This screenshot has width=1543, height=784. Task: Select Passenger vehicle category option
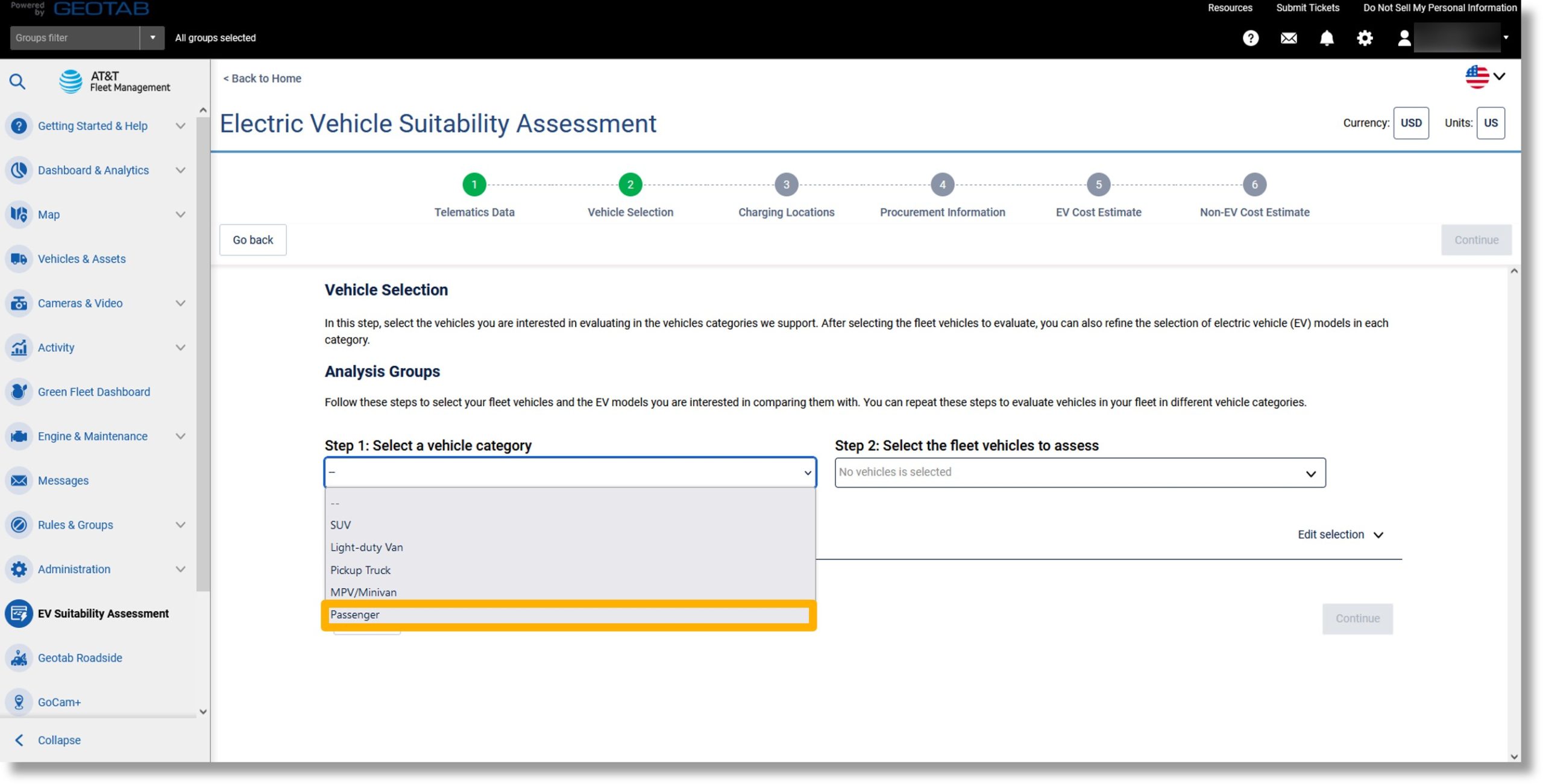click(x=567, y=613)
